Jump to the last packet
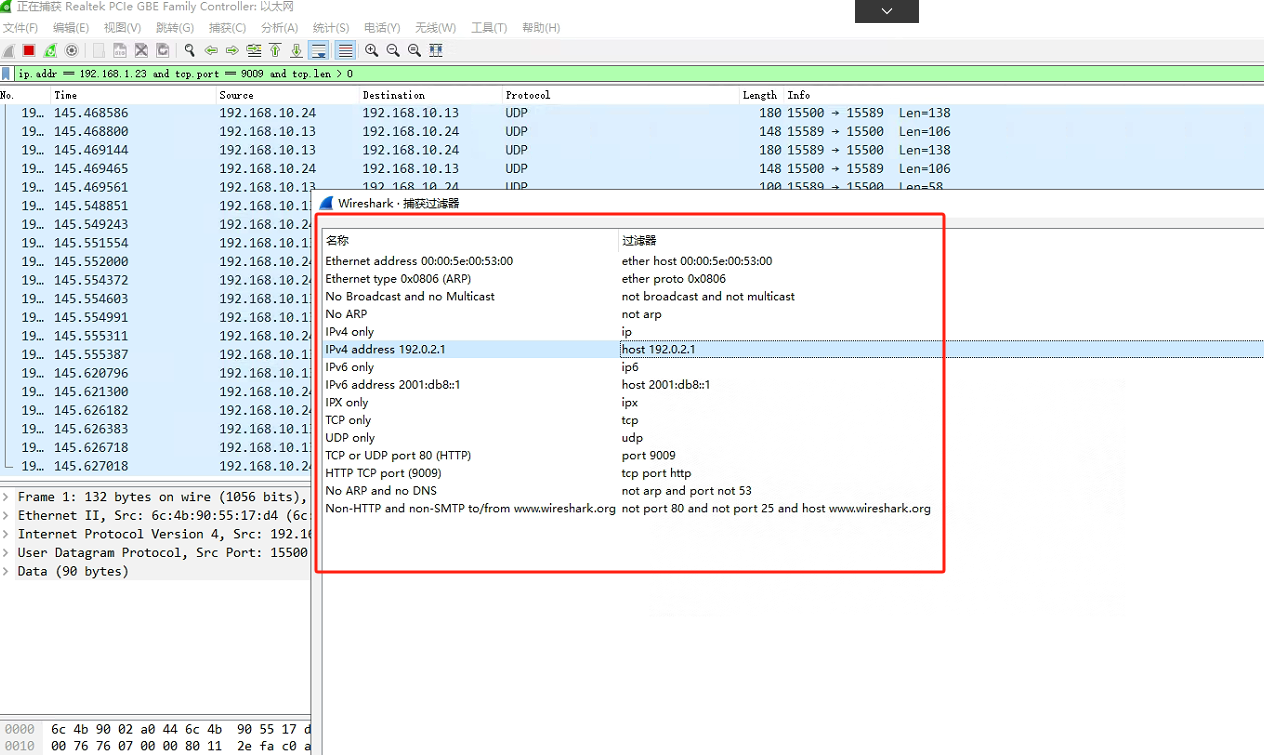The image size is (1264, 755). click(x=296, y=50)
